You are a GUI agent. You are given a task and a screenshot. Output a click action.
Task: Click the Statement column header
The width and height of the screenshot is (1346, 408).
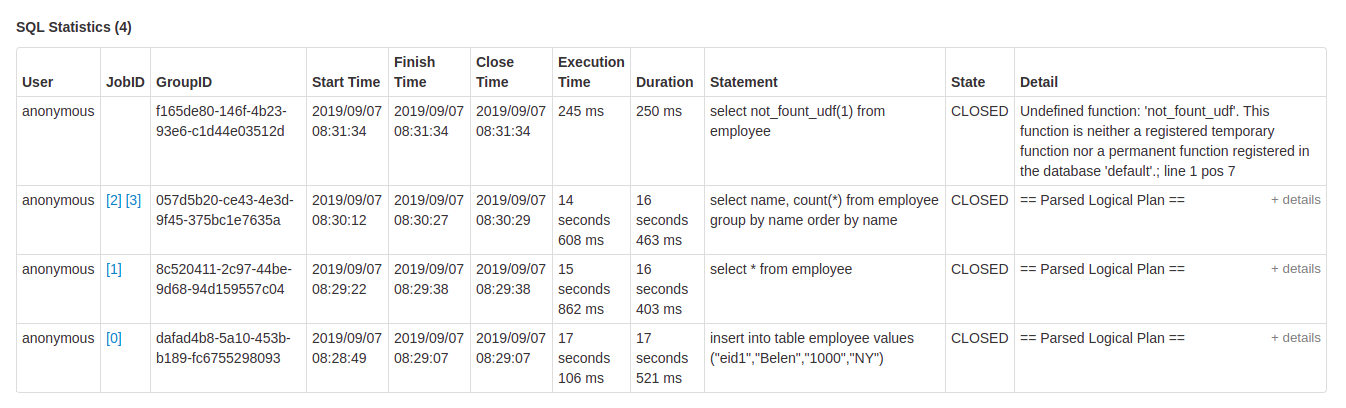743,82
